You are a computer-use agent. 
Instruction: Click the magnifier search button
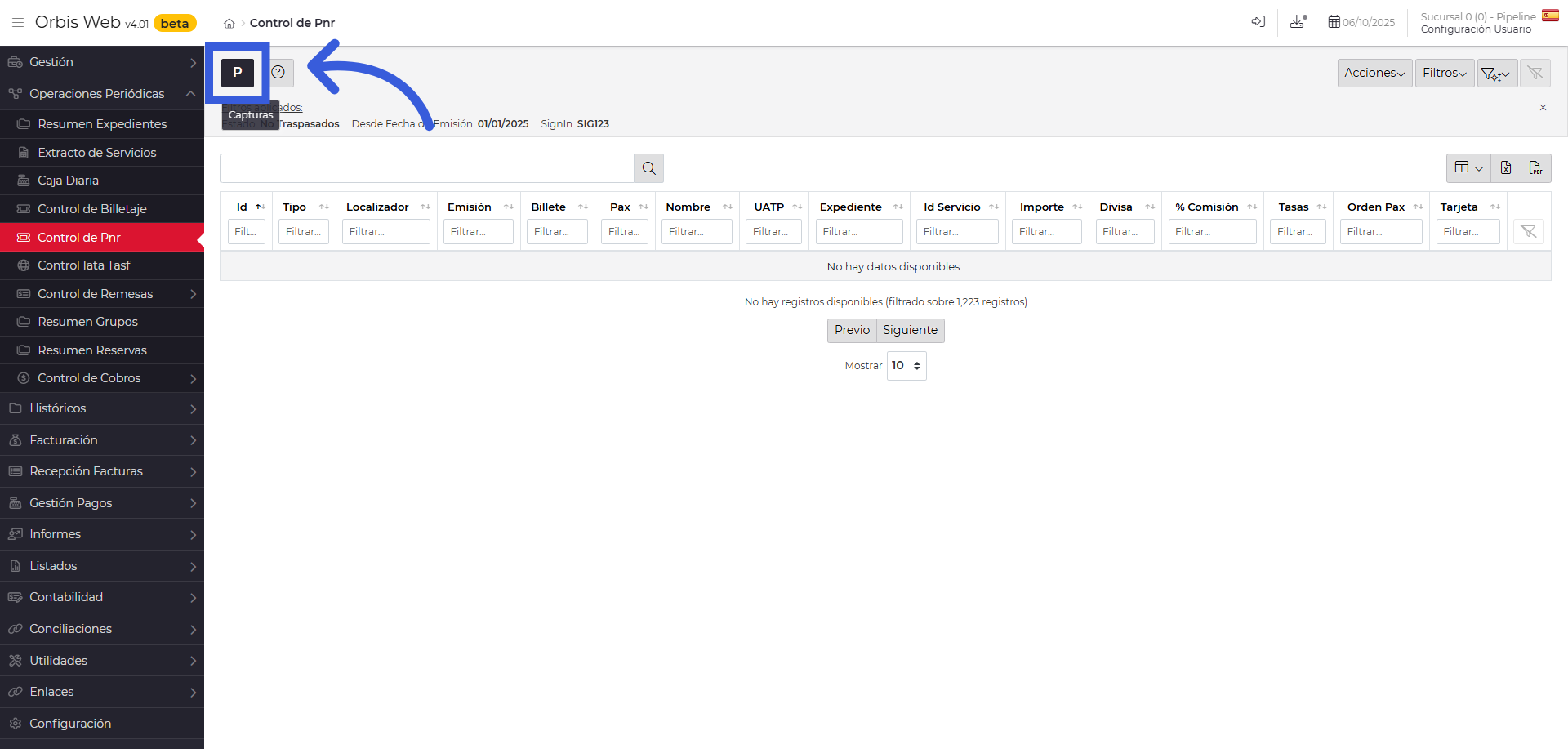tap(649, 168)
